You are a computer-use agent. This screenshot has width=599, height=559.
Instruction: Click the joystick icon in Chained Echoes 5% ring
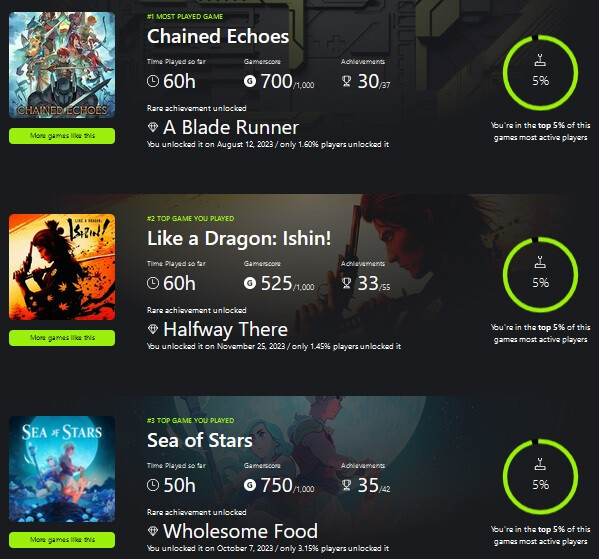pos(540,60)
